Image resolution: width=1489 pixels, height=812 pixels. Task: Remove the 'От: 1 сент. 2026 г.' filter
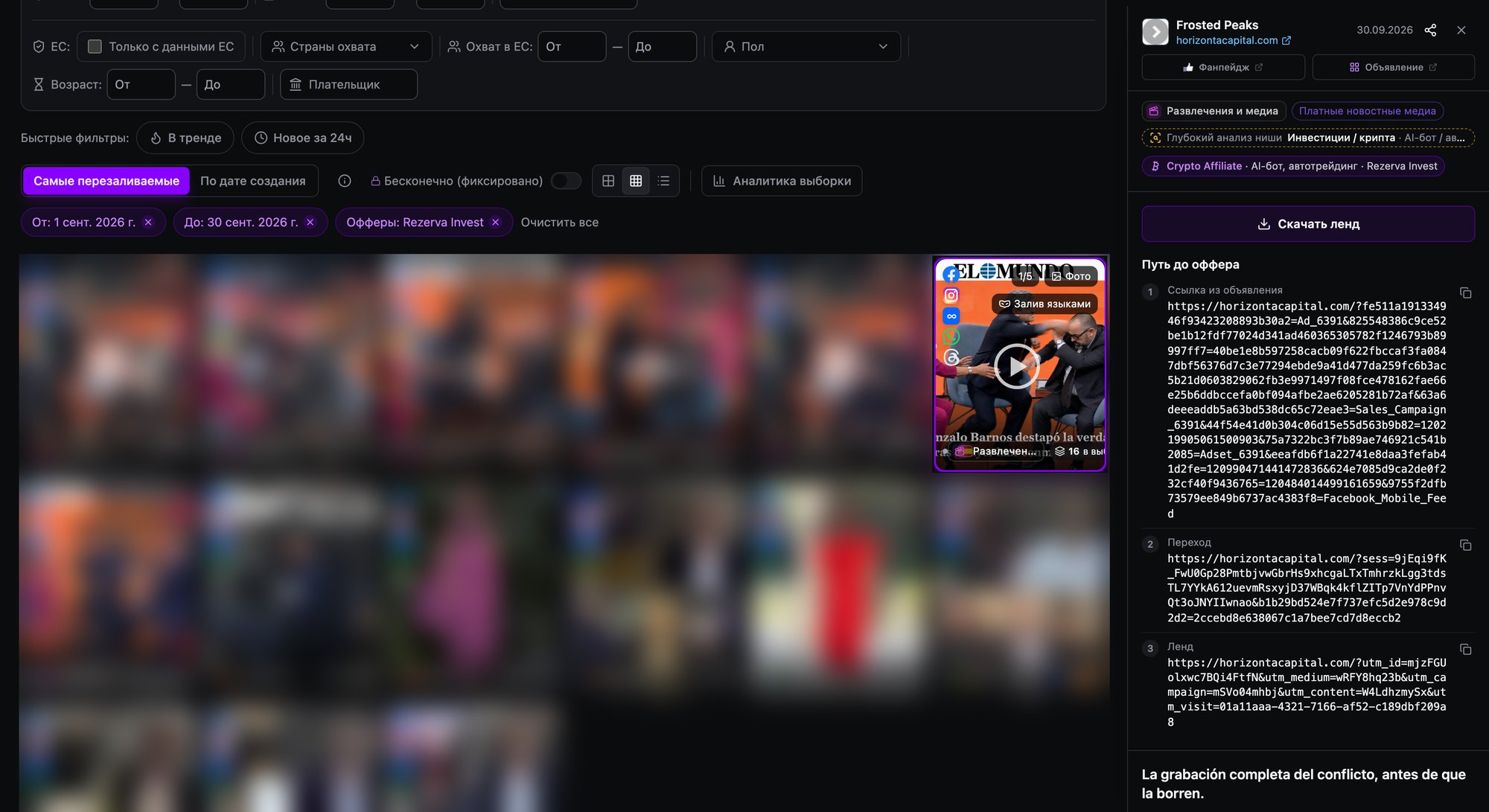(x=148, y=223)
